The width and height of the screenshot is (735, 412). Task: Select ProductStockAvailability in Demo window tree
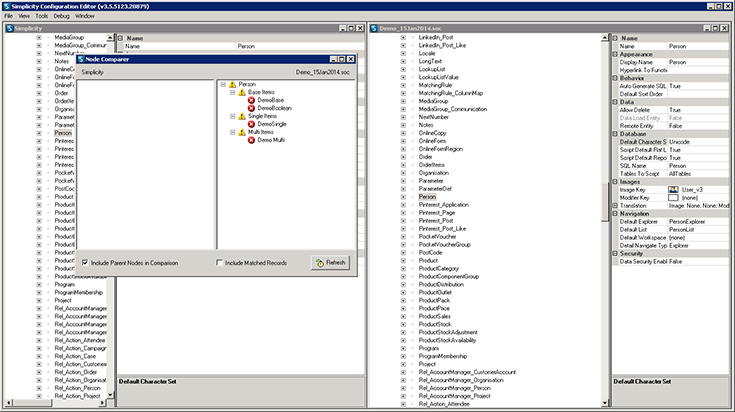click(x=447, y=340)
